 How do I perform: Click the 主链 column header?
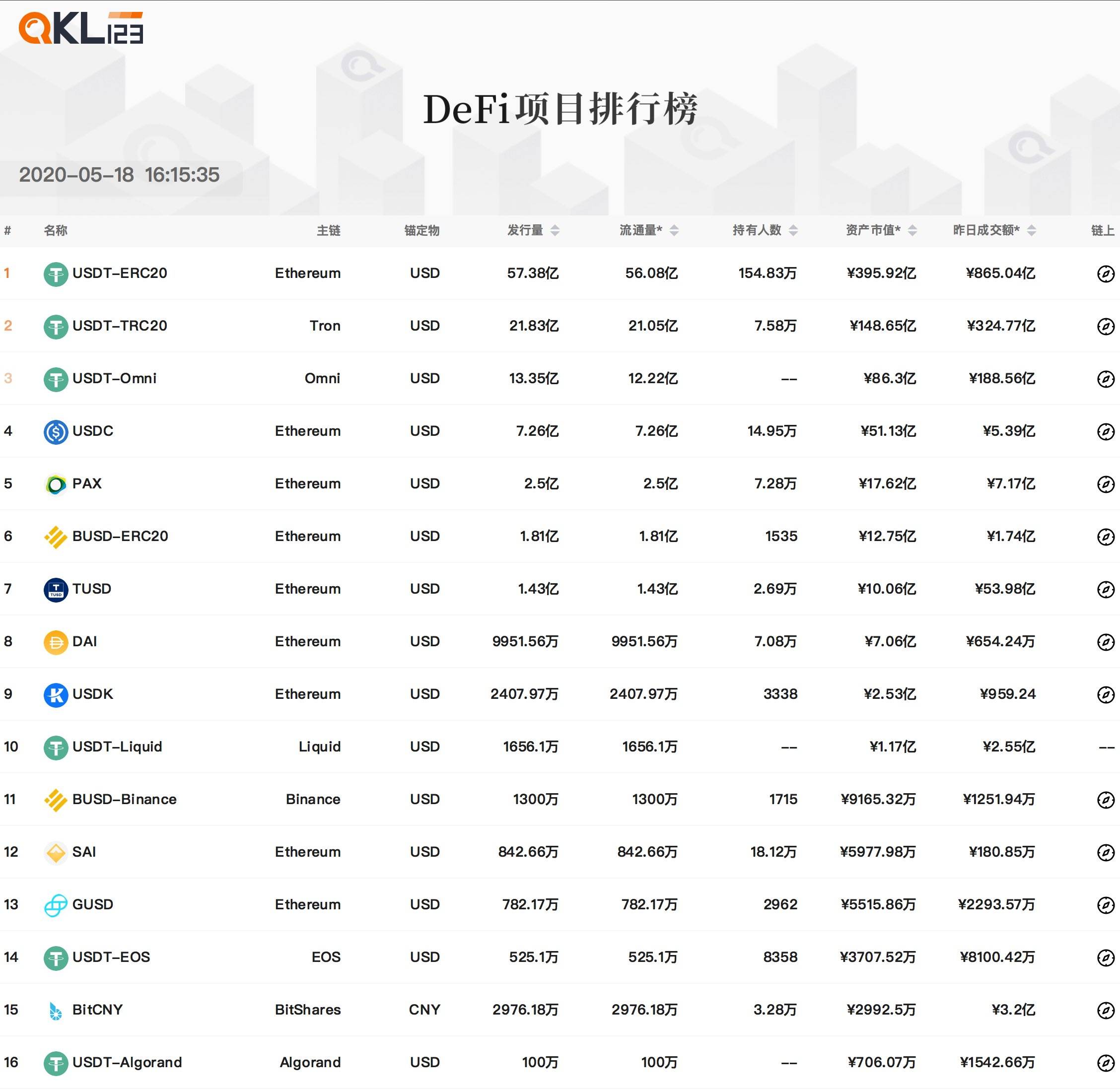pyautogui.click(x=329, y=230)
